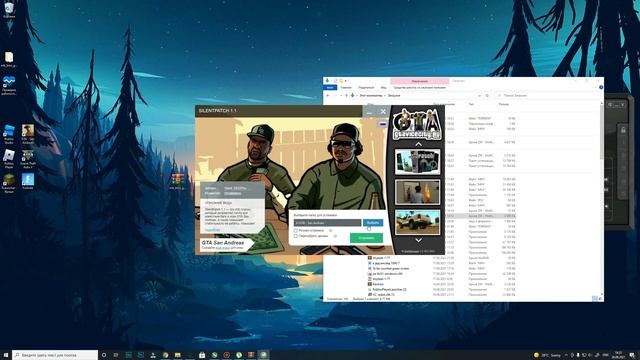The image size is (640, 360).
Task: Click the taskbar search box
Action: (x=55, y=355)
